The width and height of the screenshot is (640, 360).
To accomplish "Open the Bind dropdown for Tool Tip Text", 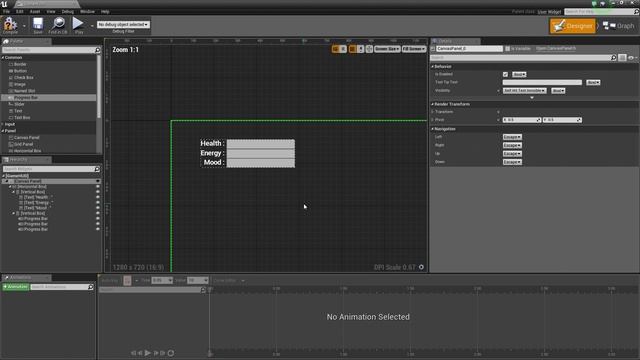I will tap(593, 82).
